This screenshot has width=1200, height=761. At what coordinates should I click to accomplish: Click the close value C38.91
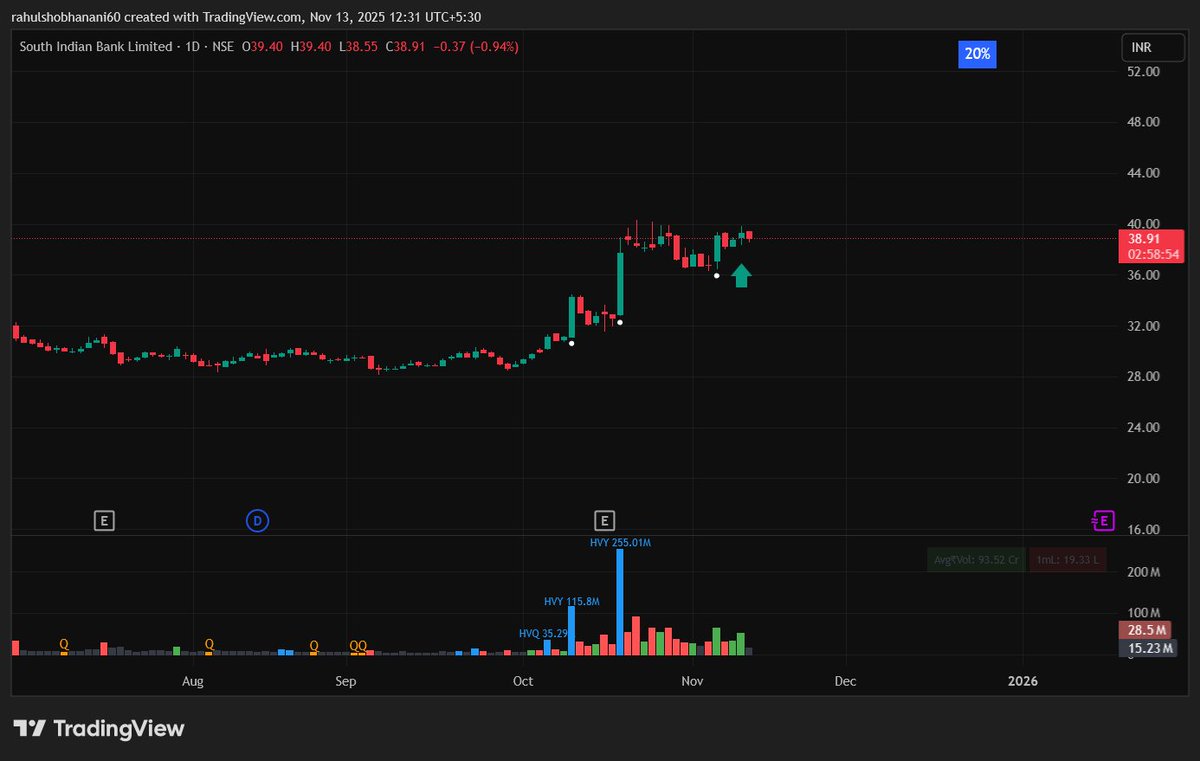tap(406, 46)
